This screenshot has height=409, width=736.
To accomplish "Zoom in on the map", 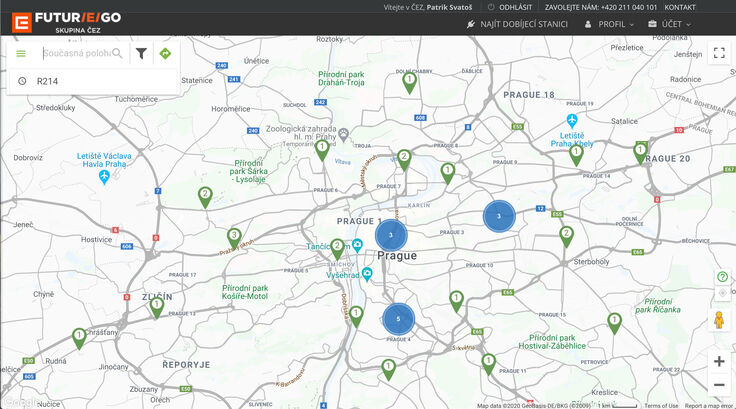I will click(x=718, y=361).
